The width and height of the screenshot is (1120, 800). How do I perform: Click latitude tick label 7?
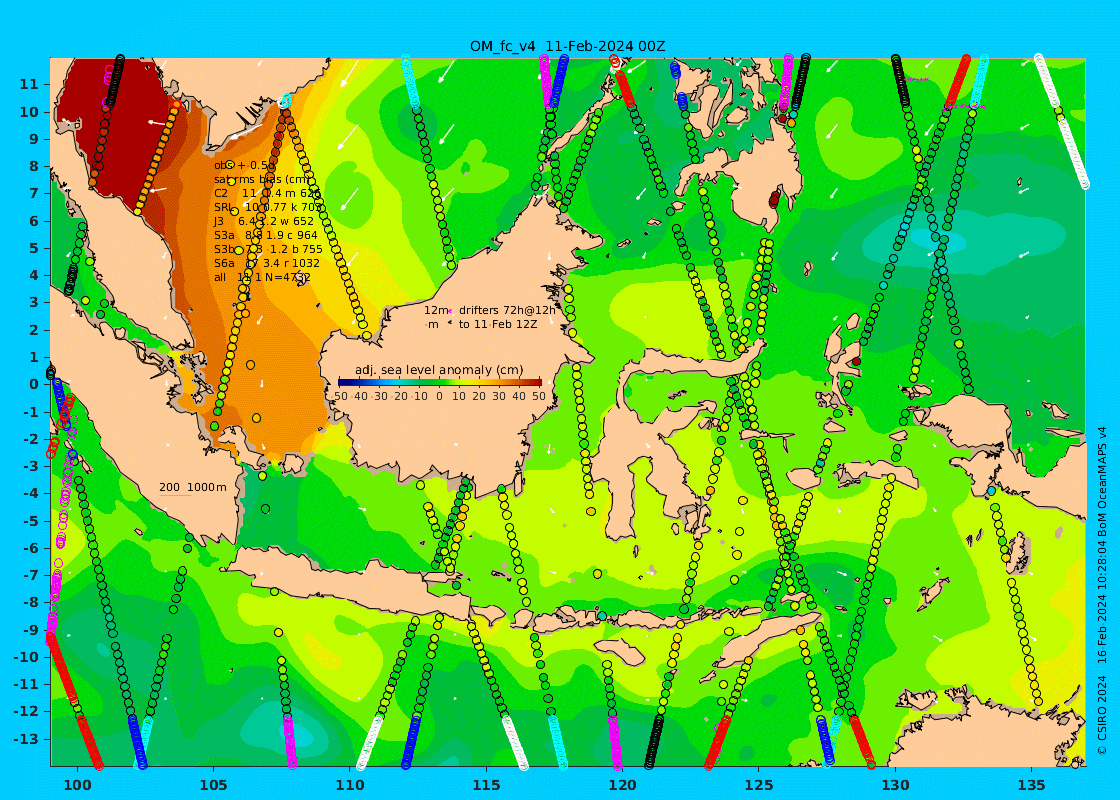[34, 194]
